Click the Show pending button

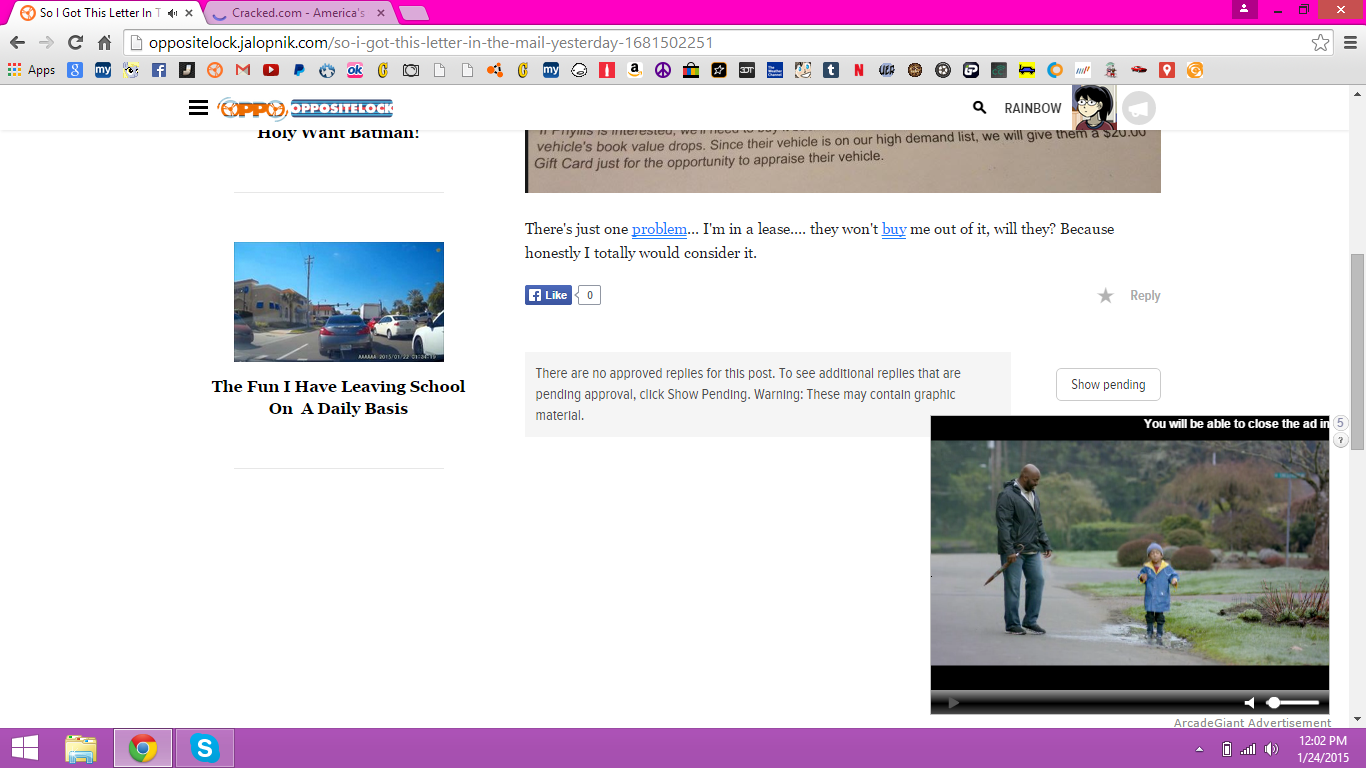[x=1108, y=384]
